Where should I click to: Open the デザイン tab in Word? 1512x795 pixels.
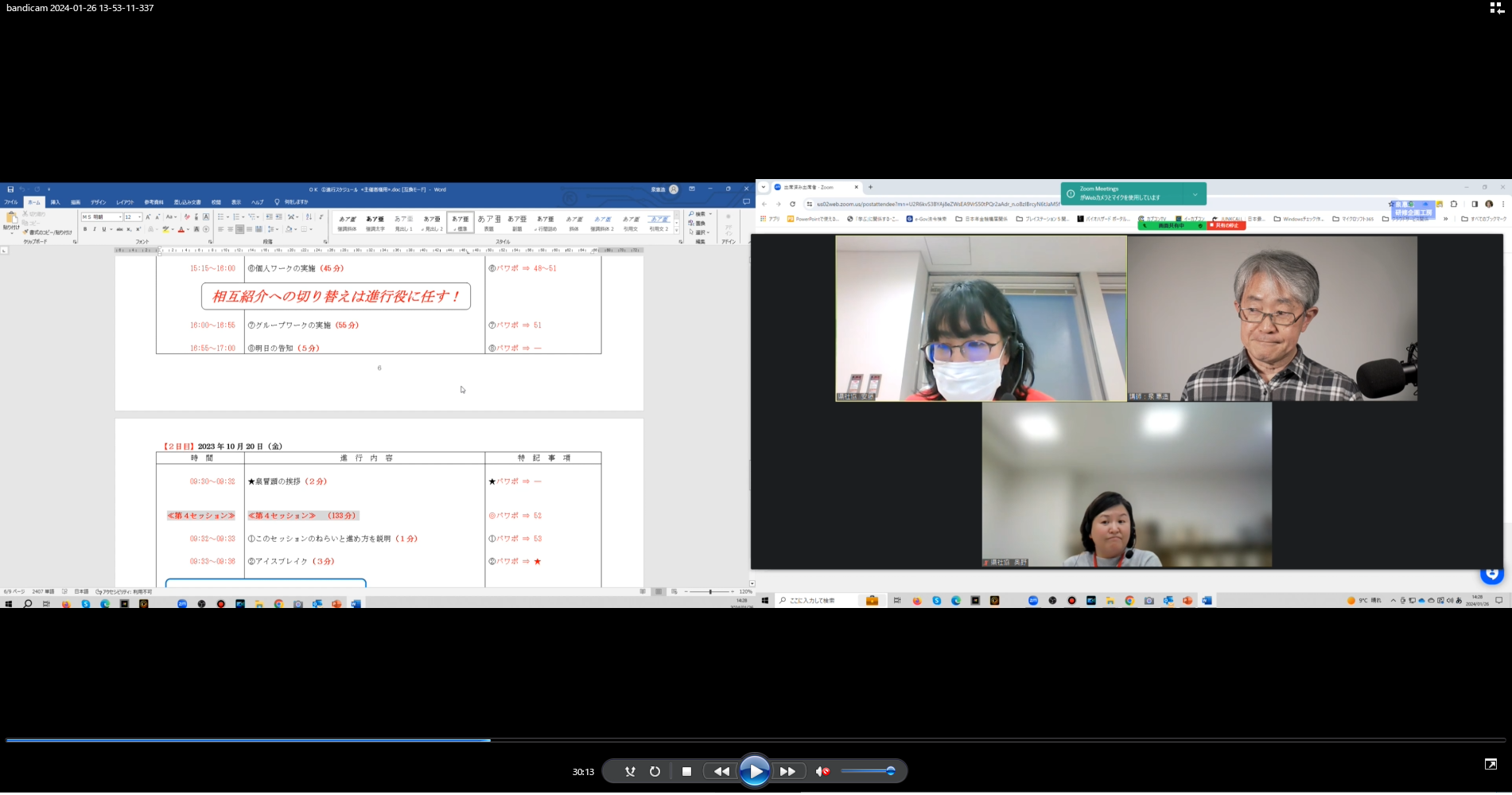[98, 202]
